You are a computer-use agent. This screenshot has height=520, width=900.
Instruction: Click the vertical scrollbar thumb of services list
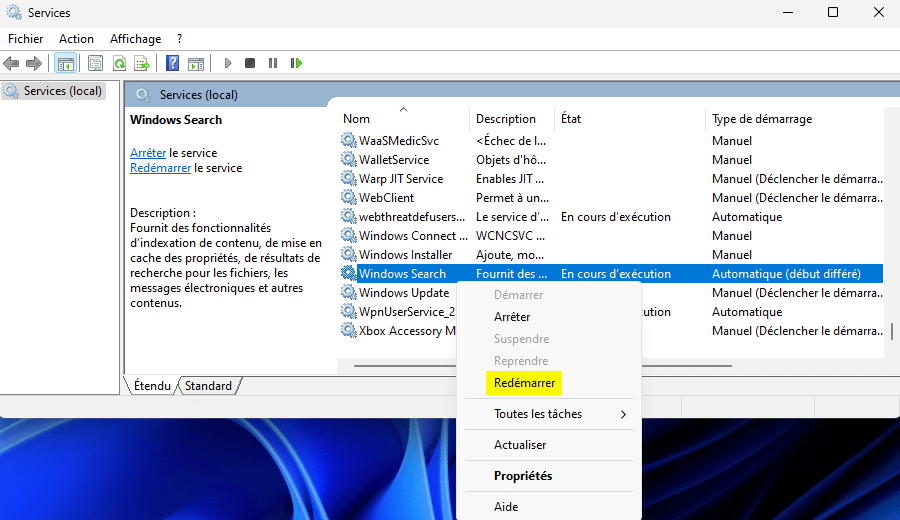tap(891, 331)
